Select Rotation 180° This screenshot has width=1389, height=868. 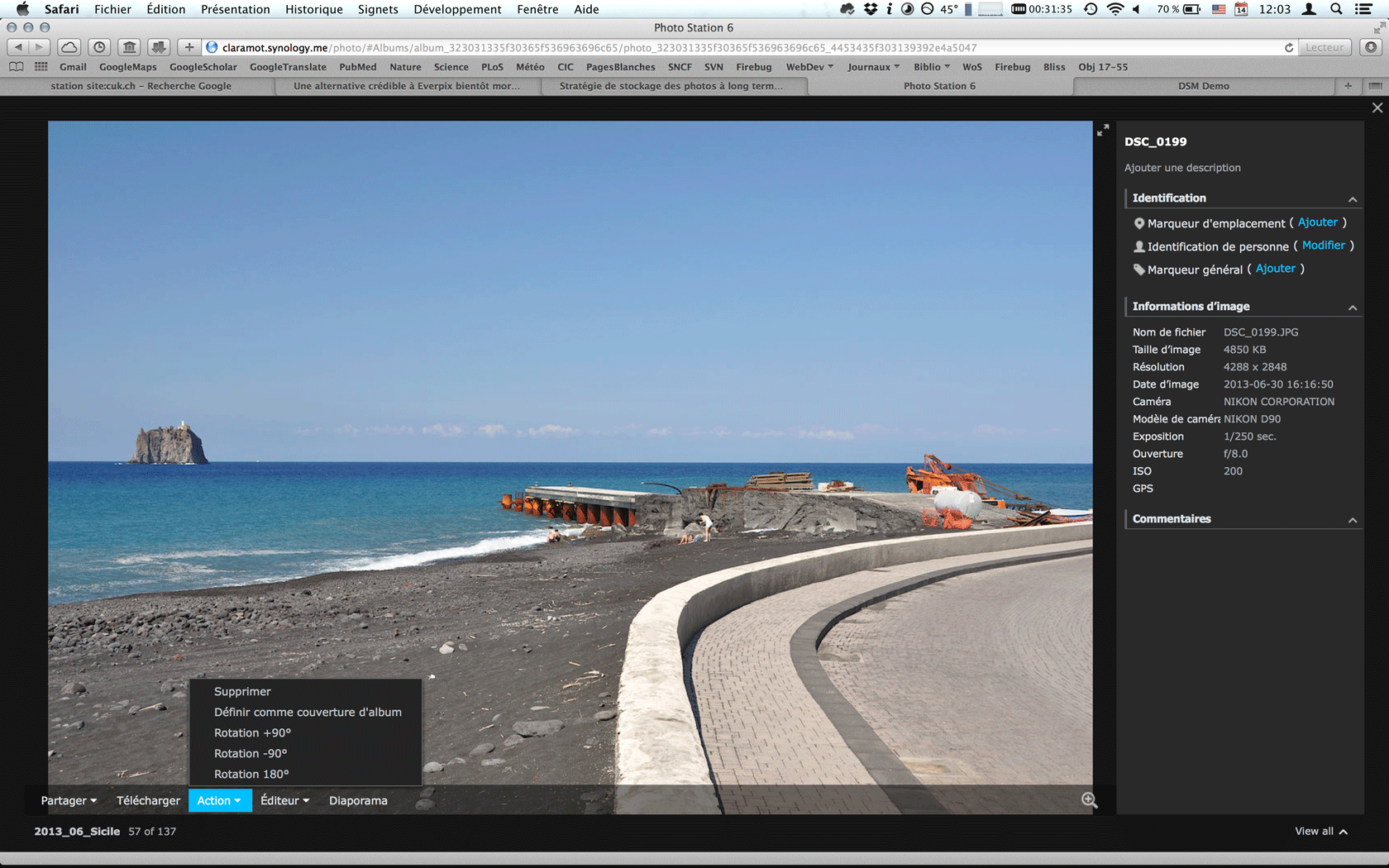point(305,774)
